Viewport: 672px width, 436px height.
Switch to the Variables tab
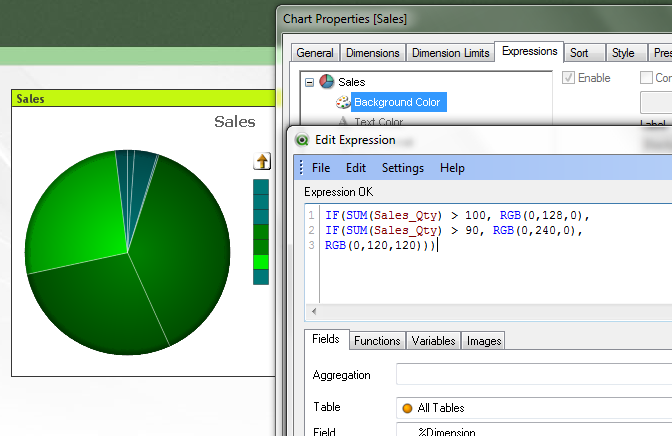433,341
